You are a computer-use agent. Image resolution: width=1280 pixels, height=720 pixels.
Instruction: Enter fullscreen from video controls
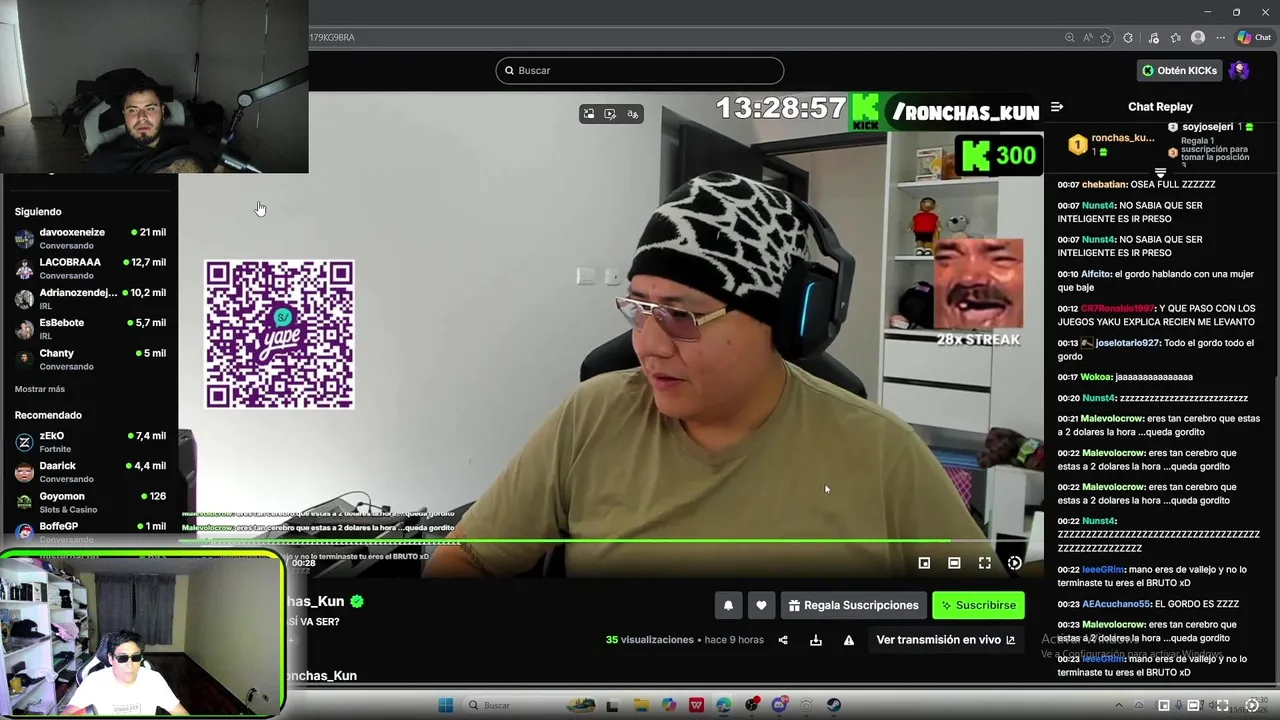point(985,563)
